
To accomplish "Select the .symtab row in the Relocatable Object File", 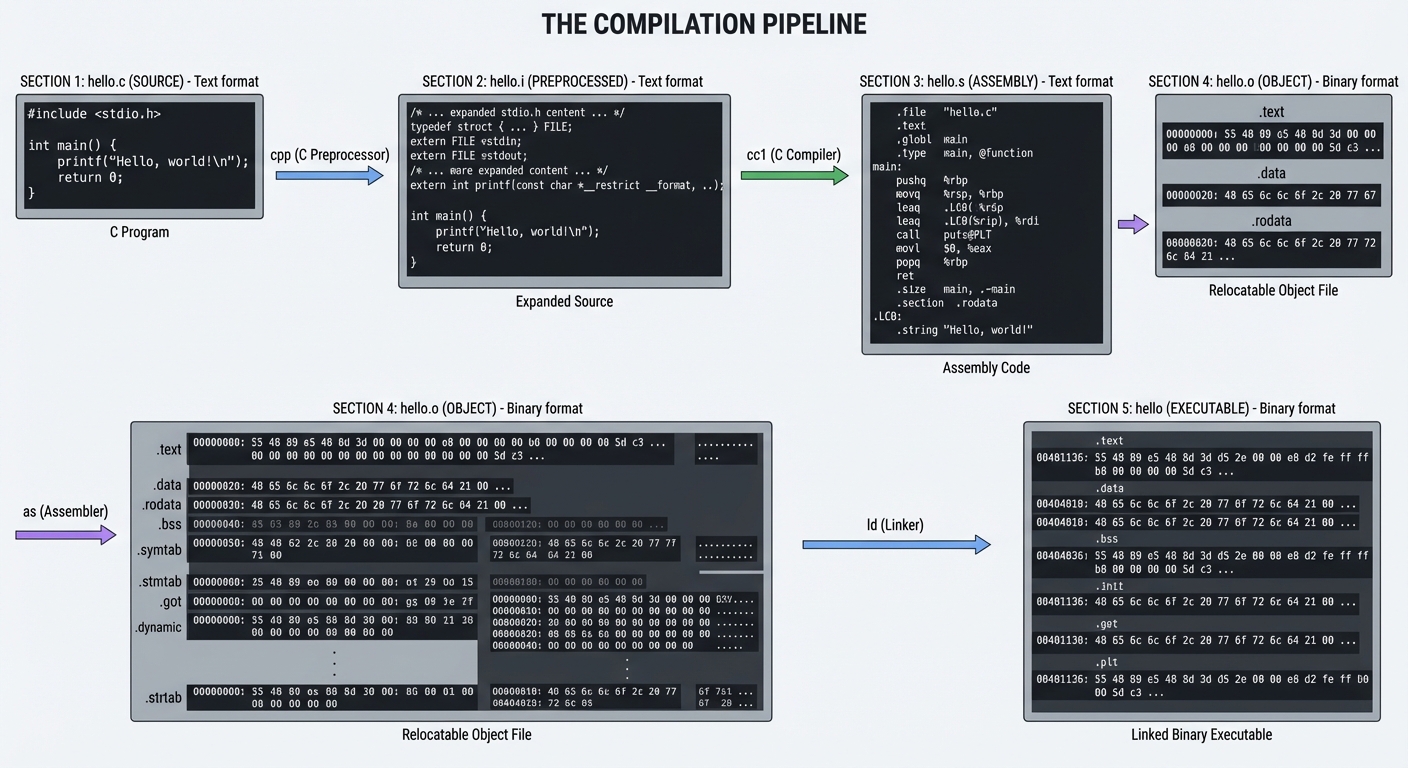I will tap(162, 550).
